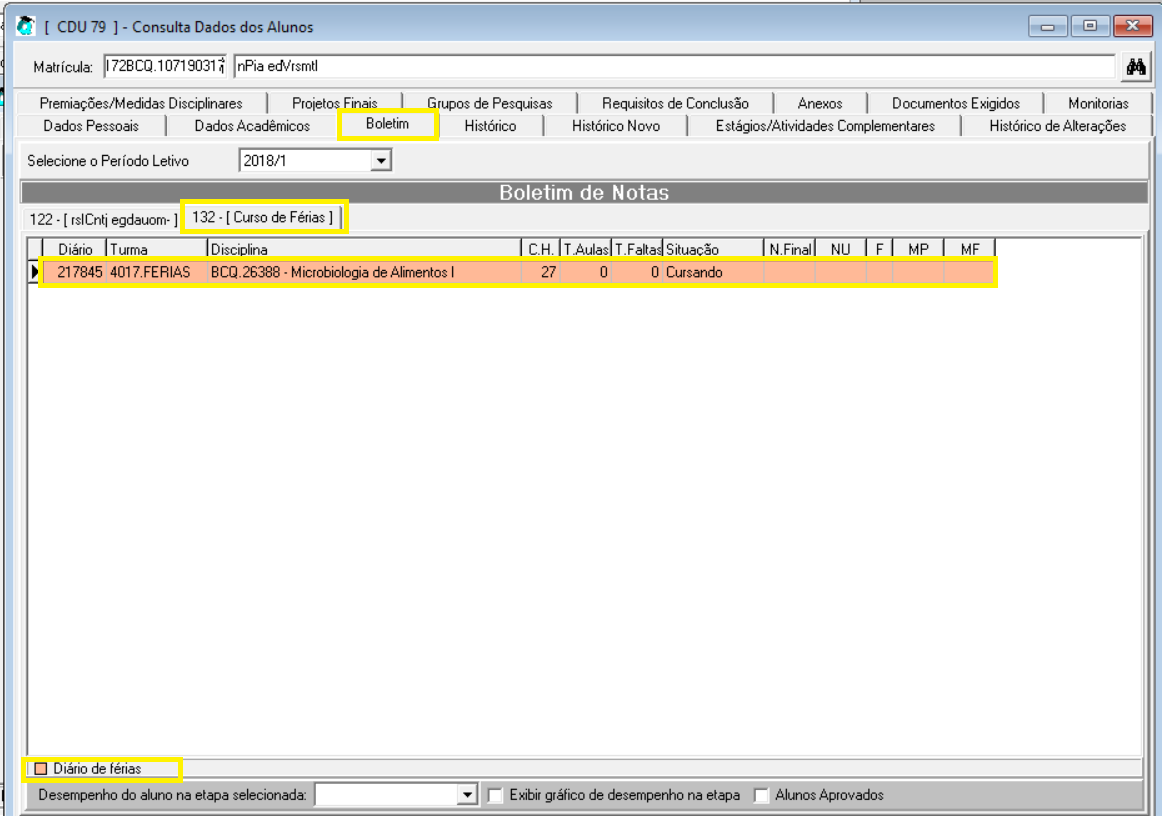1162x816 pixels.
Task: Click the binoculars search icon
Action: [1136, 67]
